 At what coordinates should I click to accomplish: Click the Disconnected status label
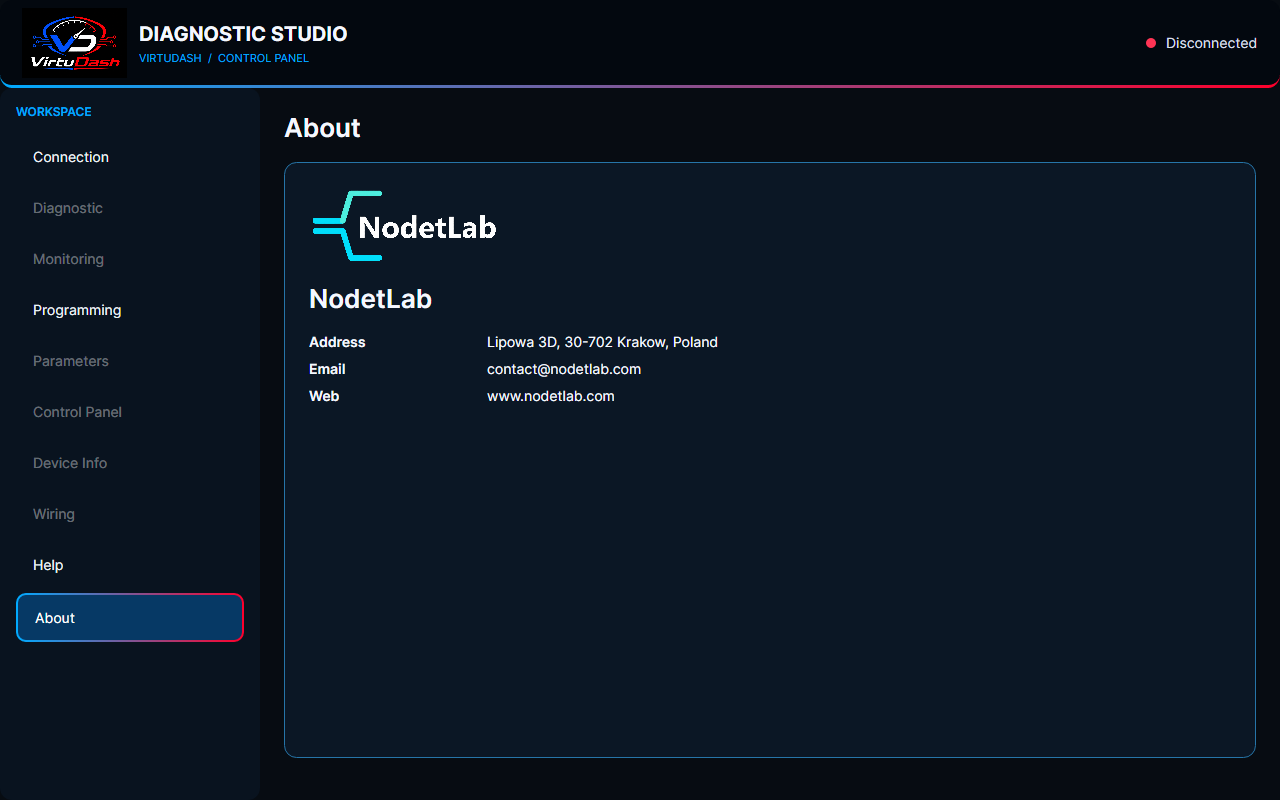(x=1211, y=43)
